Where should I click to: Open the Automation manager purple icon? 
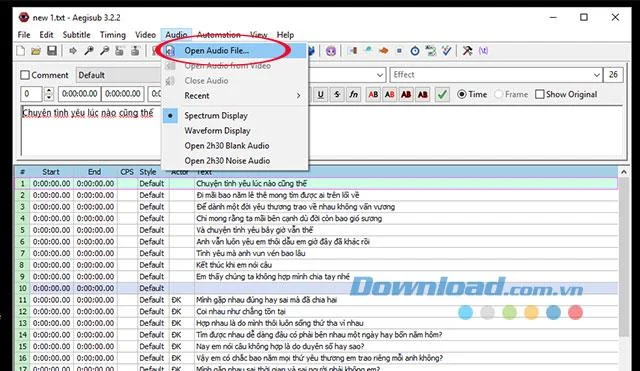point(331,51)
